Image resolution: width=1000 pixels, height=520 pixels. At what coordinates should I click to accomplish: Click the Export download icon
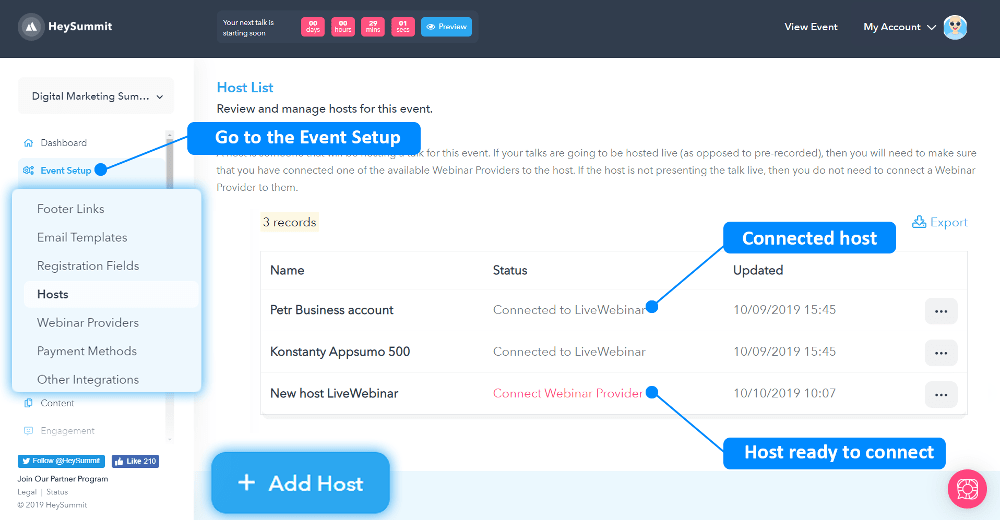[x=919, y=221]
